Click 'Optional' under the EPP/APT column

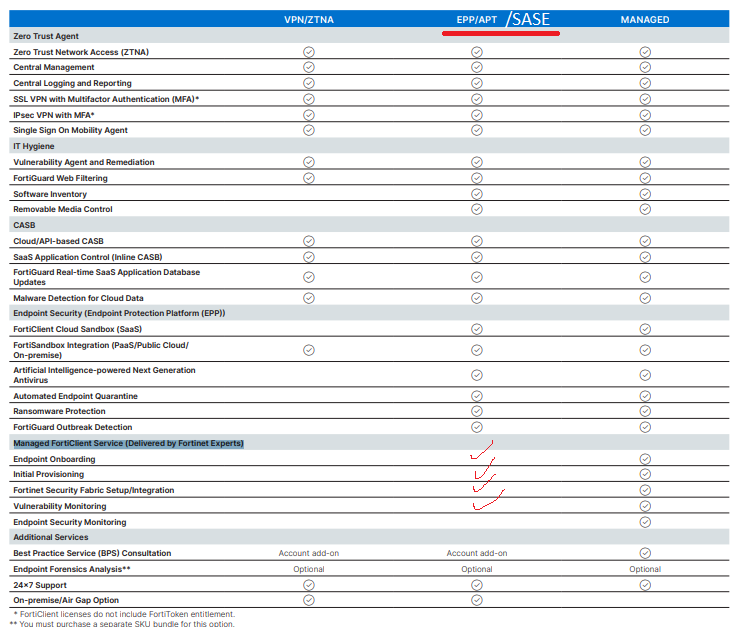point(477,569)
